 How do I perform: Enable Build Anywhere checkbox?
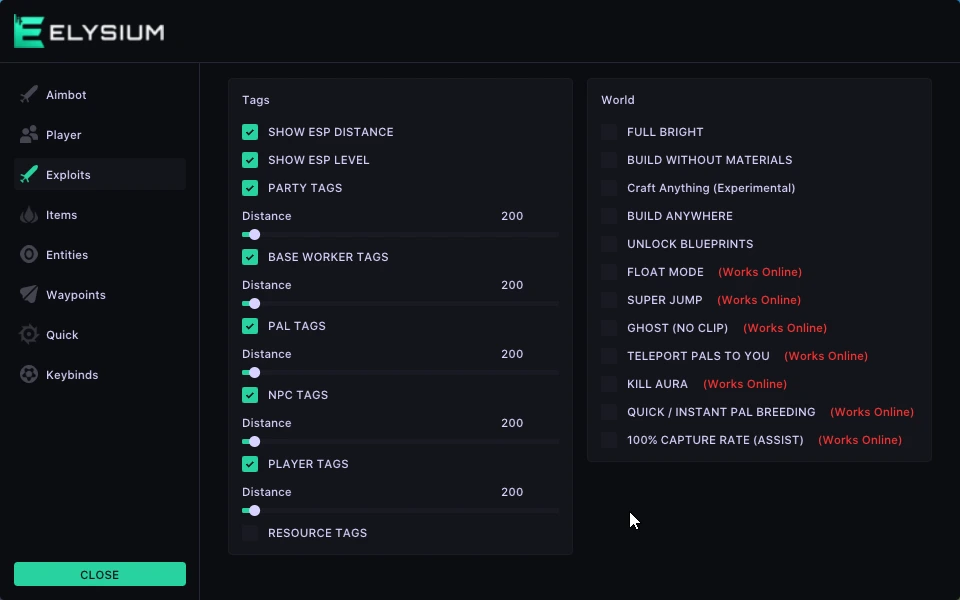pos(609,216)
